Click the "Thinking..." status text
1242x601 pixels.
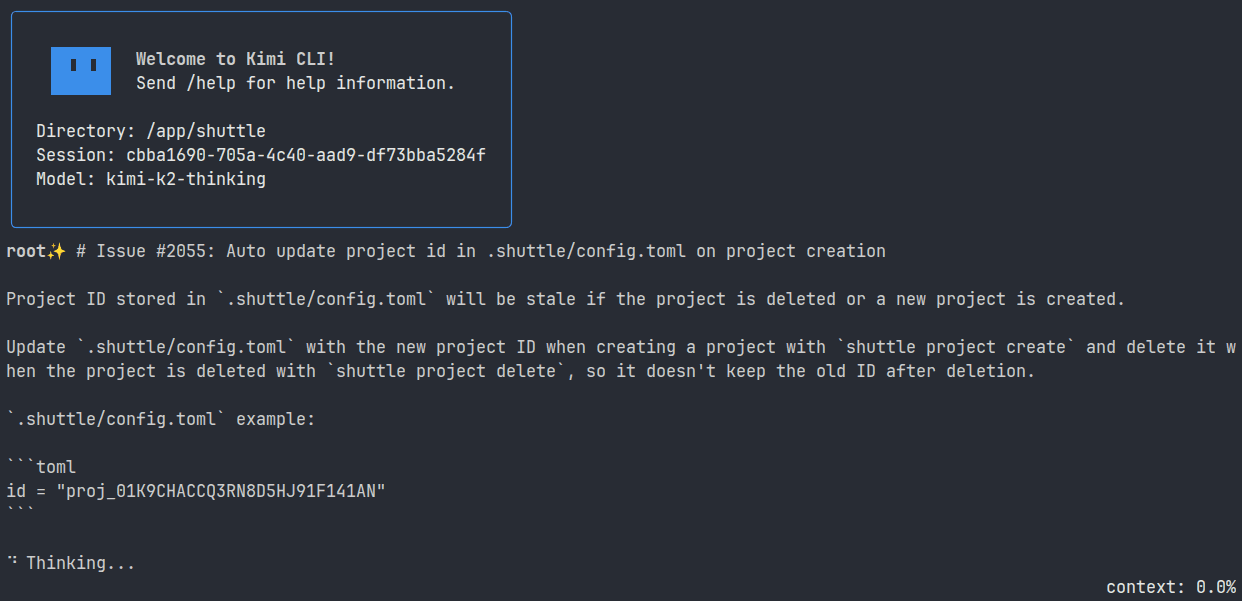81,563
